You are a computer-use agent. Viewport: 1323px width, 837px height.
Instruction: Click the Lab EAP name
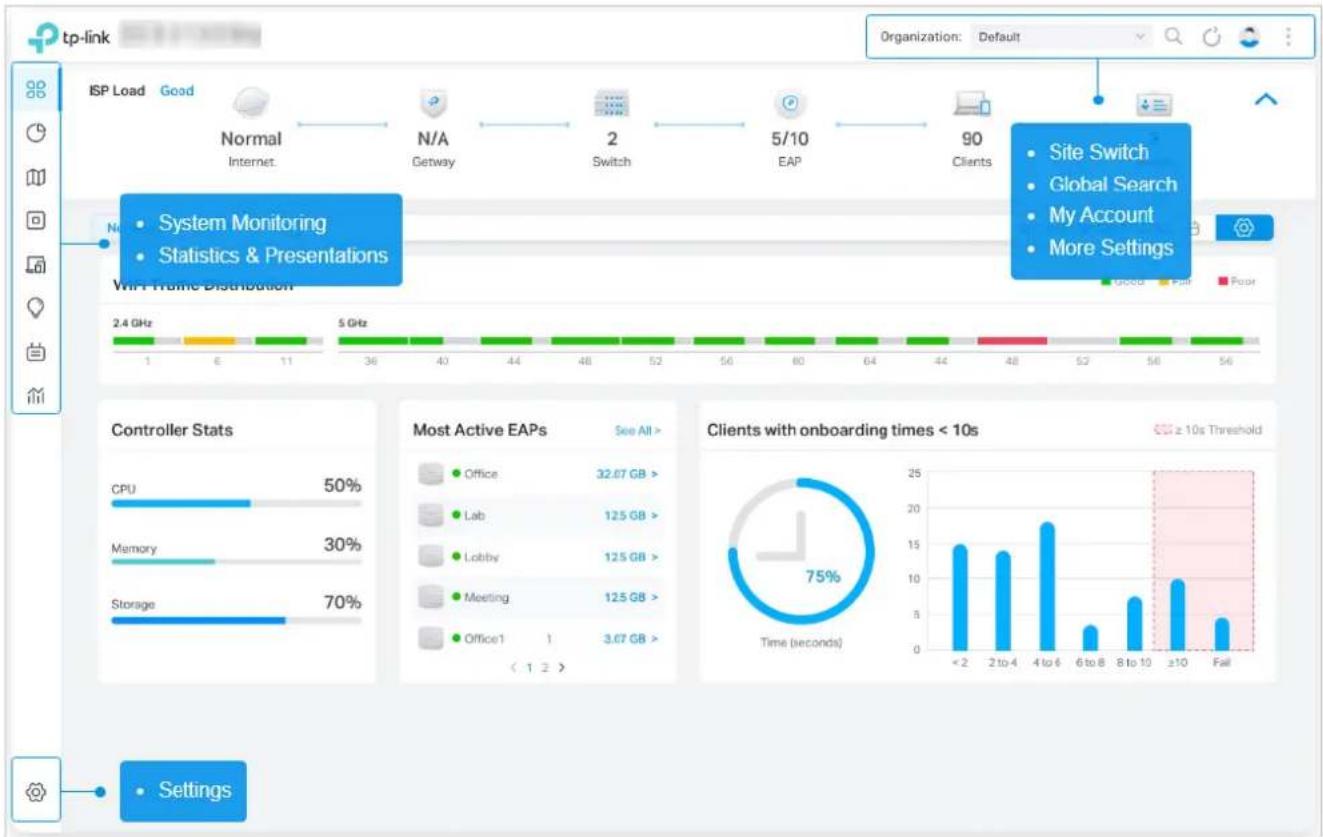(474, 515)
